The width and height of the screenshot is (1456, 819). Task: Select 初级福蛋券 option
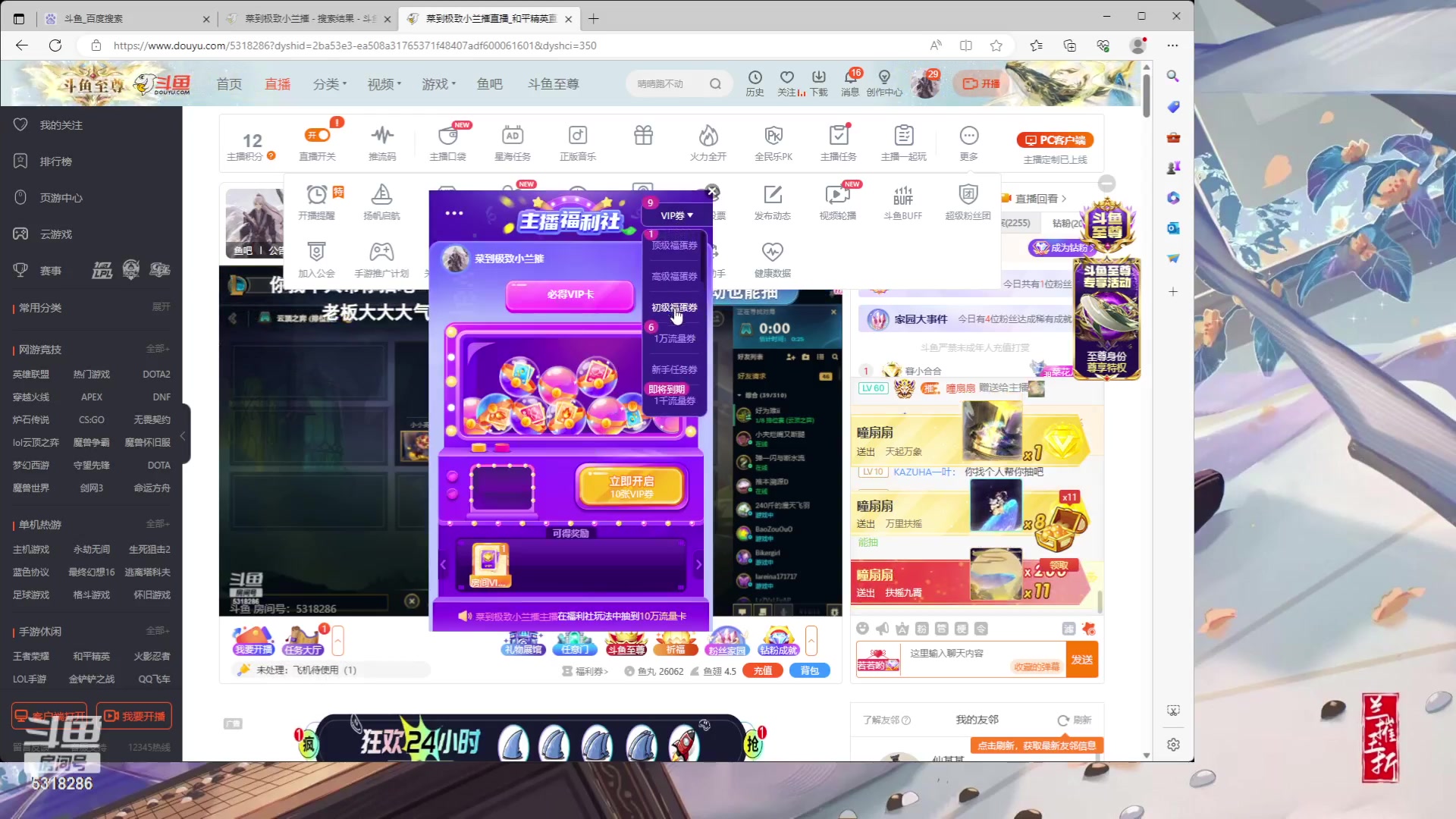(x=674, y=308)
